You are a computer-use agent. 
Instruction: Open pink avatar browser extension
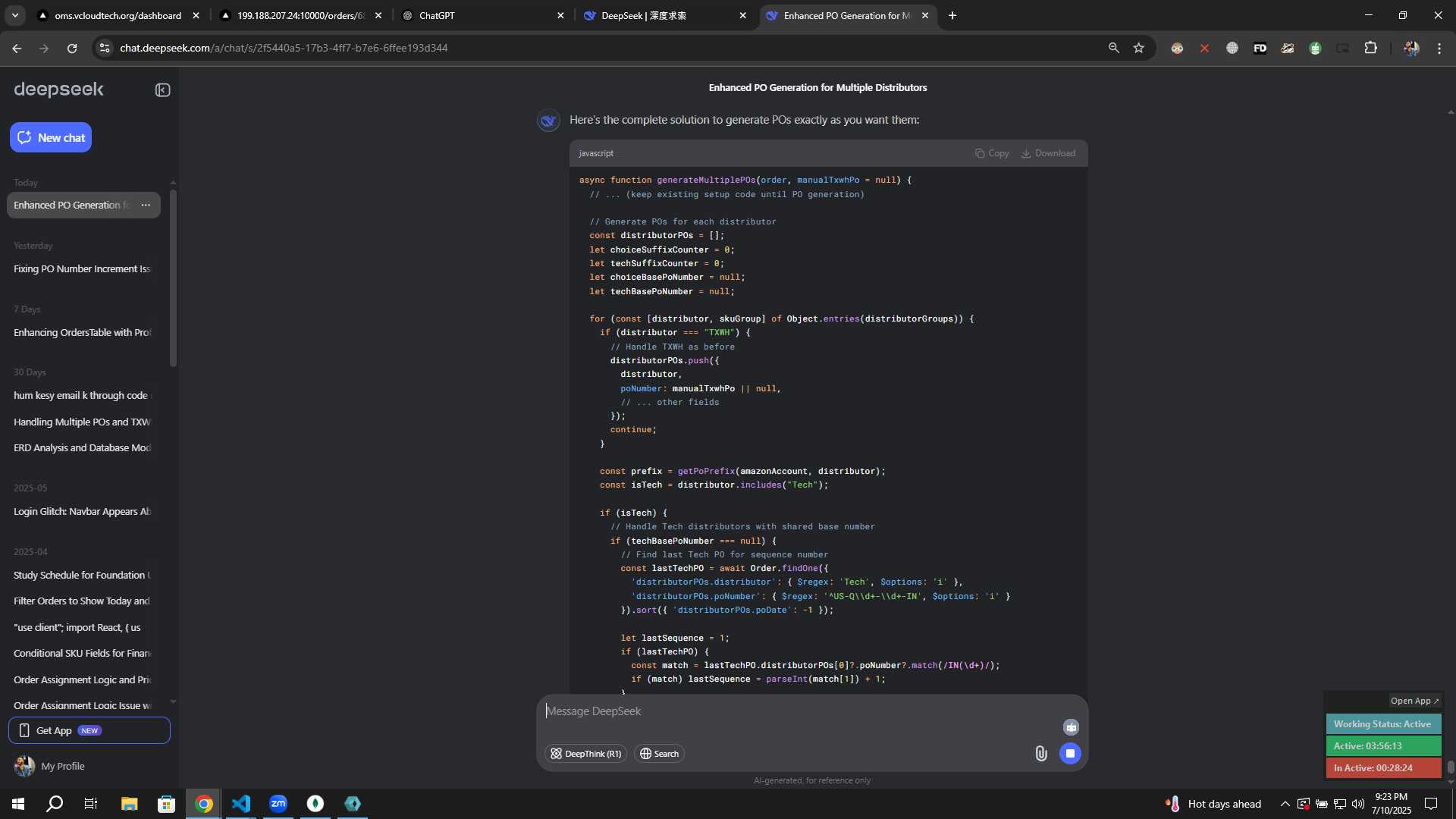click(x=1177, y=48)
